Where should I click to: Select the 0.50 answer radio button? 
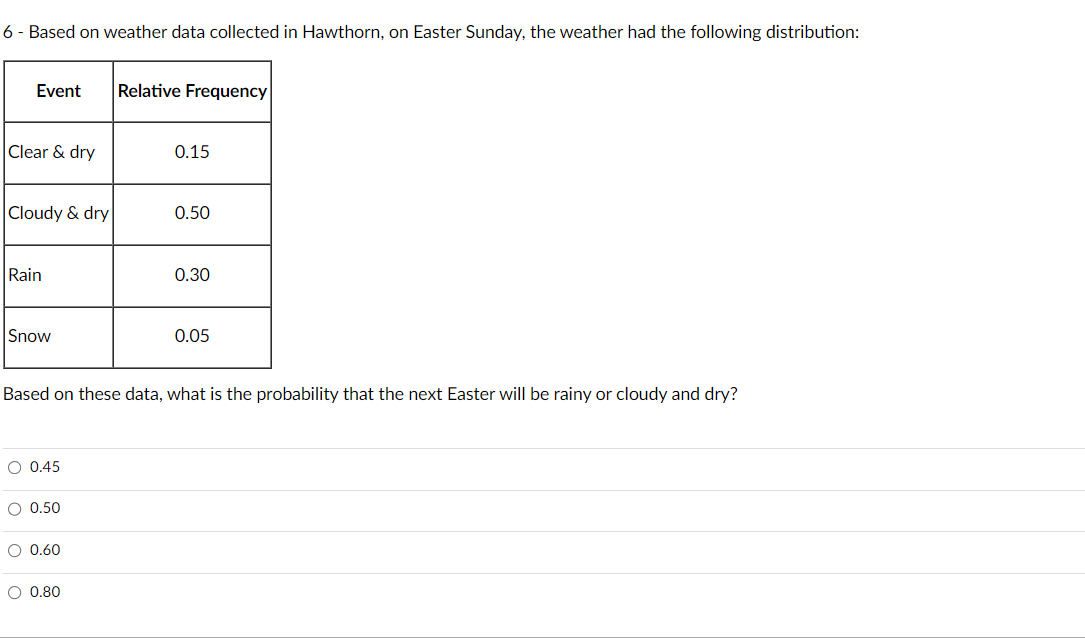point(15,509)
